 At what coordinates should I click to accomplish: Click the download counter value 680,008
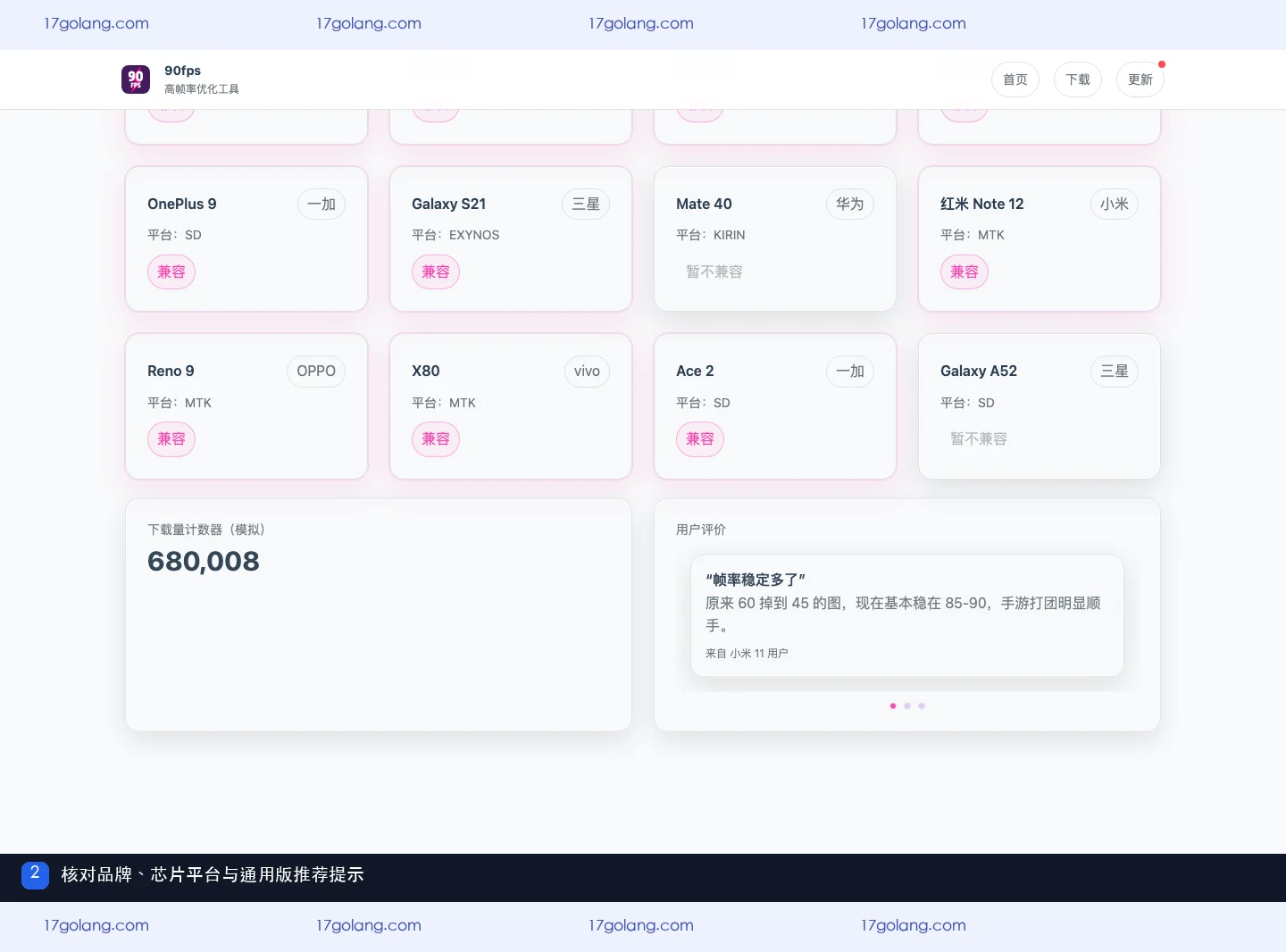pyautogui.click(x=204, y=561)
